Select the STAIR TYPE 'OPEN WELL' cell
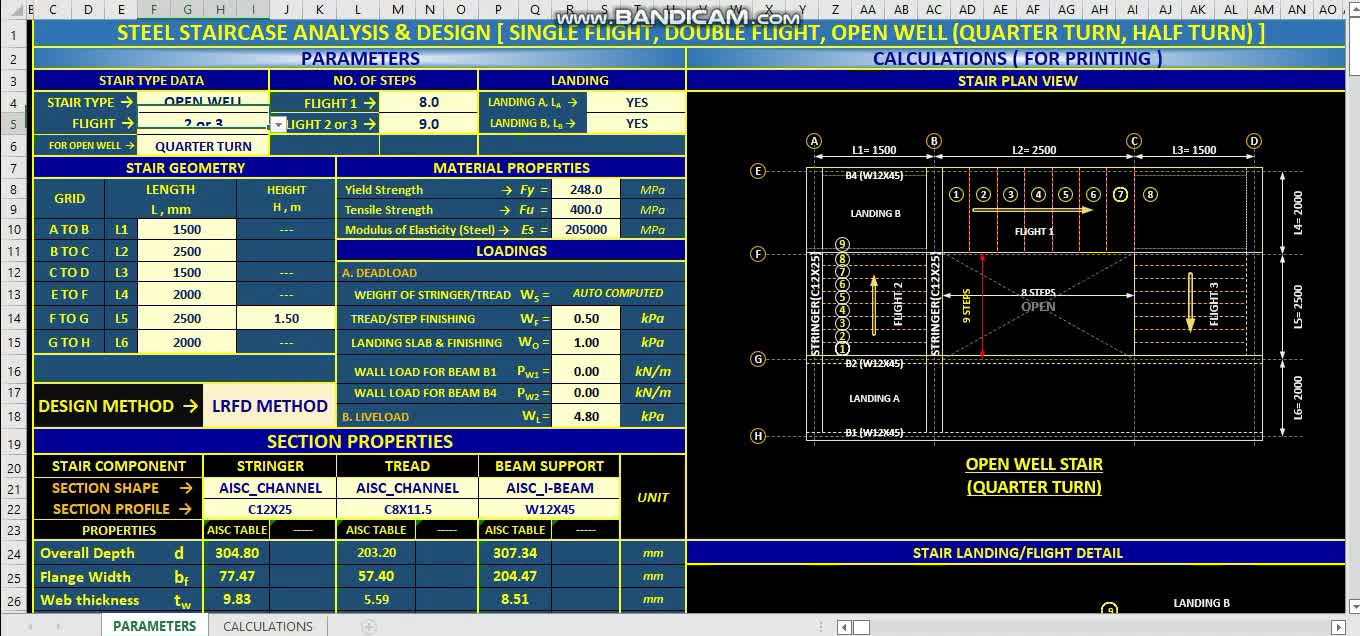 (203, 102)
